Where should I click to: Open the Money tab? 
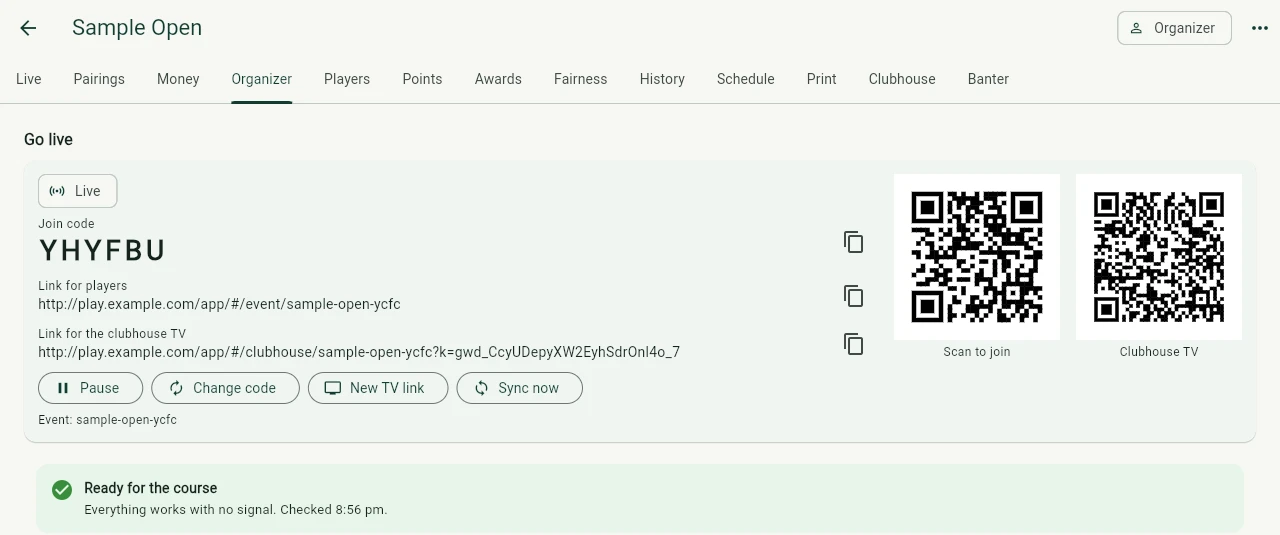178,79
